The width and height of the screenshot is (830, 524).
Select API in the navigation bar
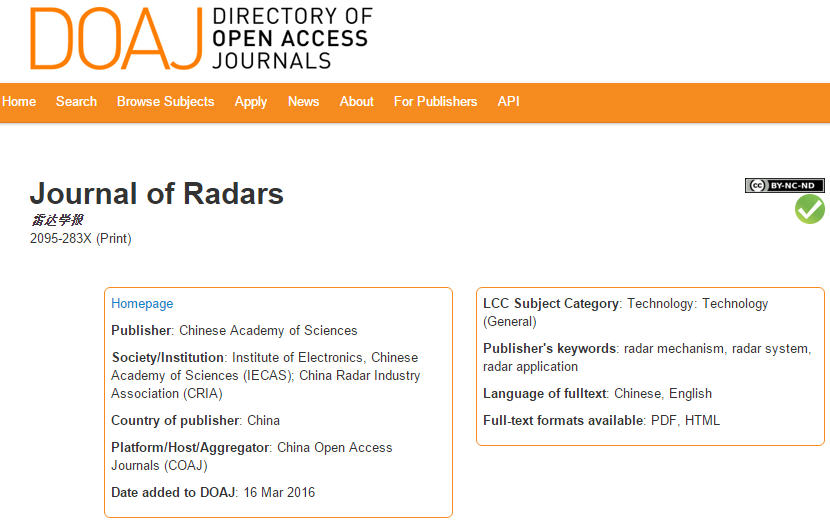pos(508,101)
